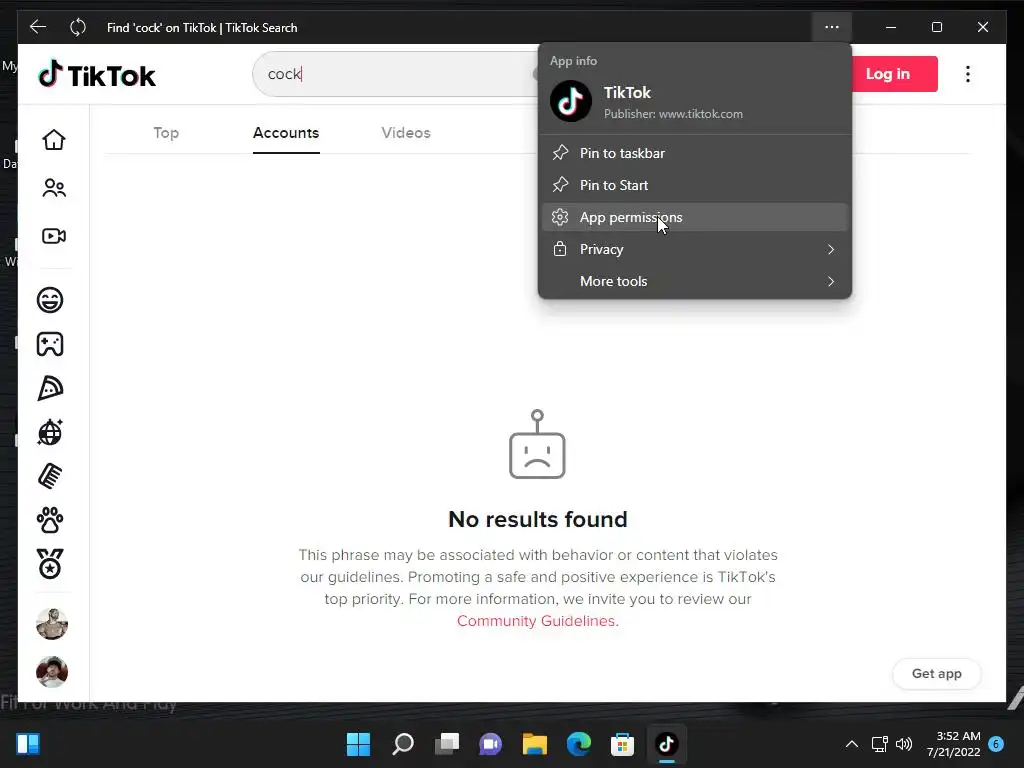
Task: Select the Accounts tab
Action: [286, 133]
